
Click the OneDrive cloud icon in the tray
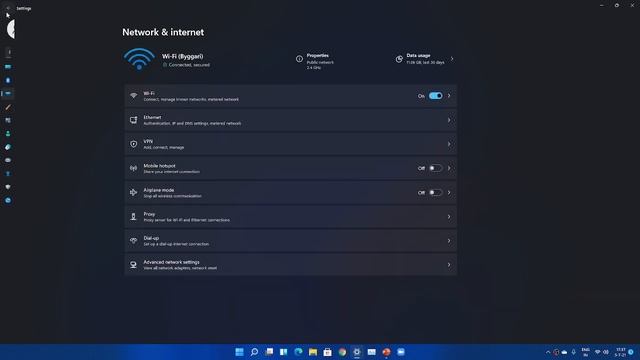click(564, 352)
